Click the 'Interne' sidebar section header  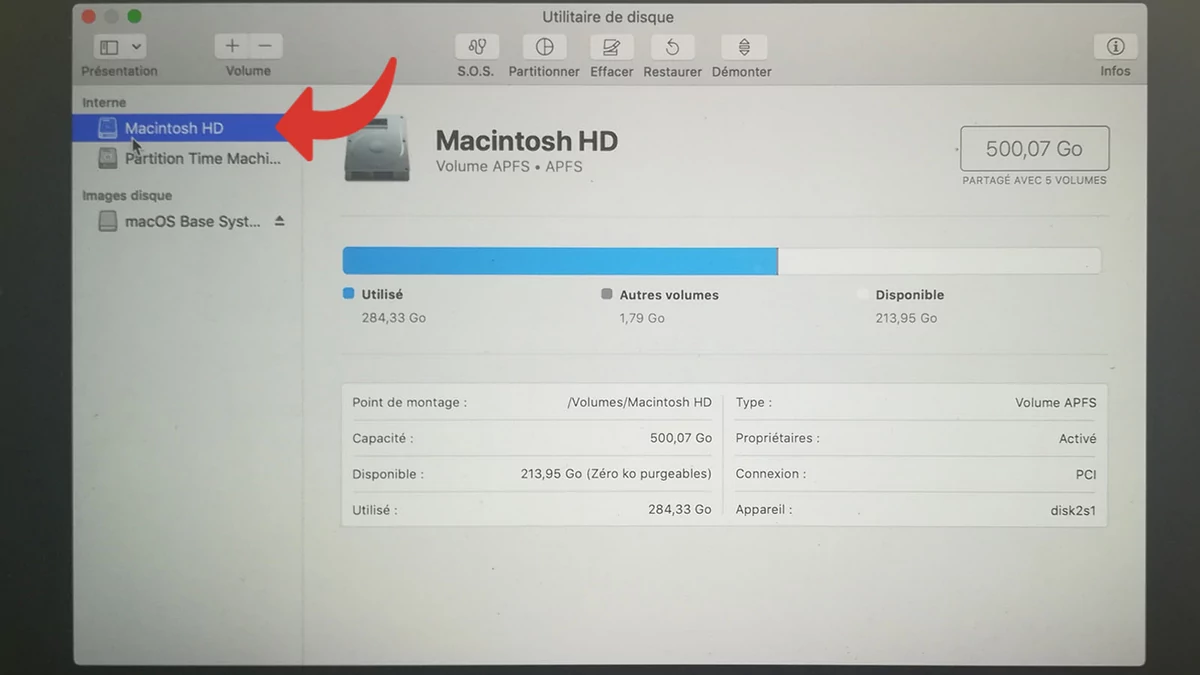[x=104, y=102]
